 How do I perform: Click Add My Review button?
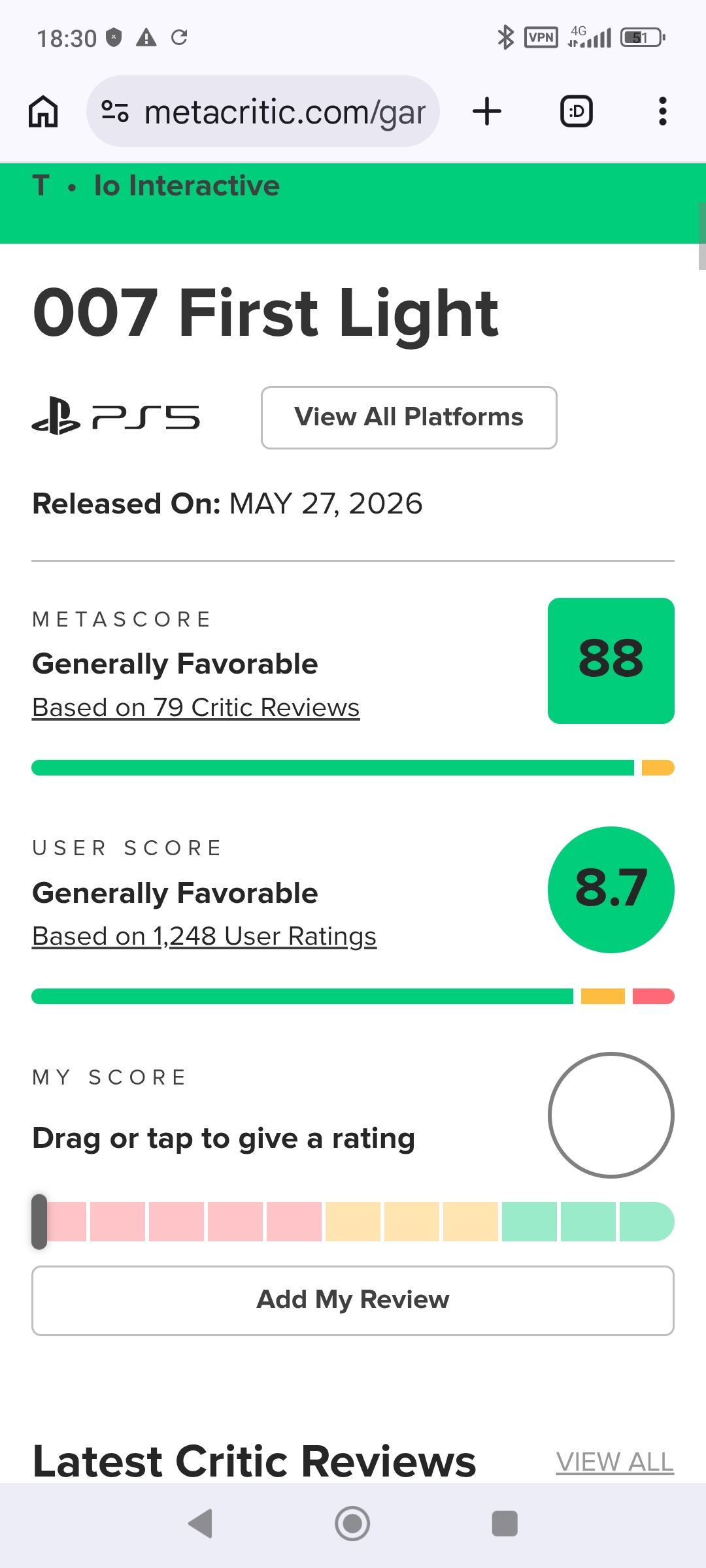tap(353, 1301)
